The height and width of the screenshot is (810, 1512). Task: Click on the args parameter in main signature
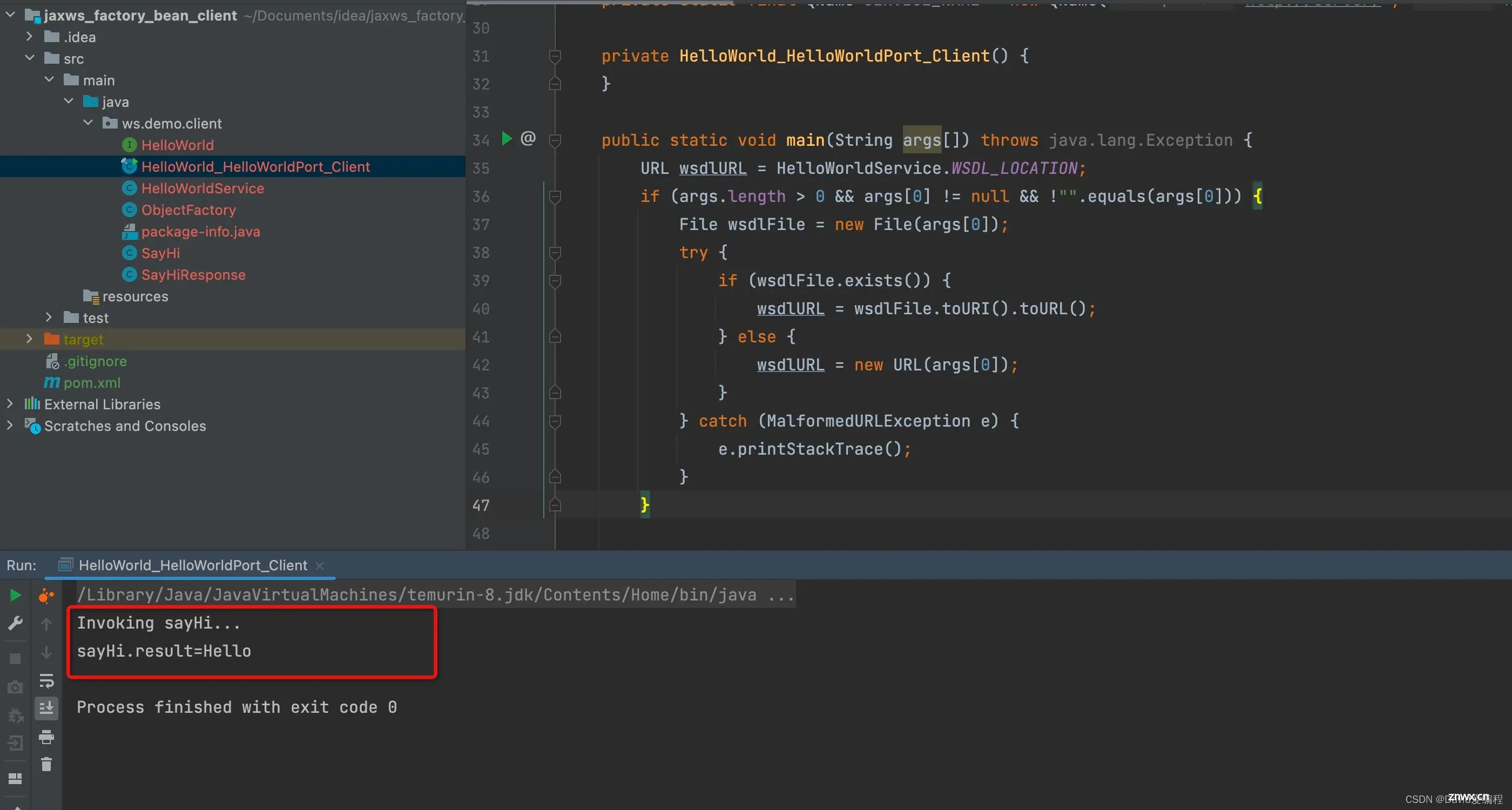[922, 140]
